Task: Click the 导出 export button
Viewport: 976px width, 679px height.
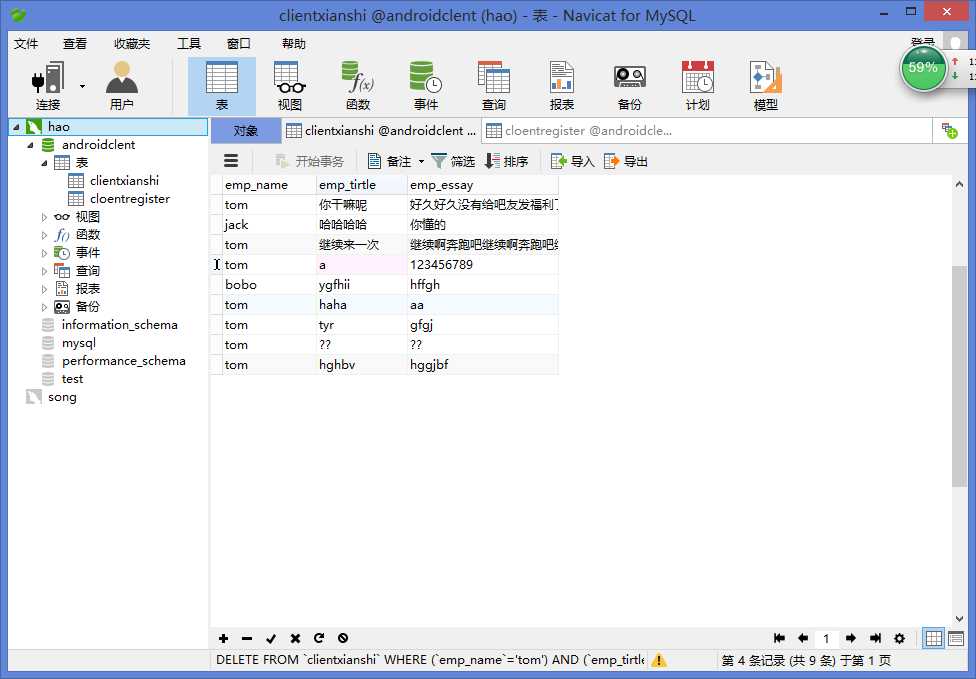Action: (626, 162)
